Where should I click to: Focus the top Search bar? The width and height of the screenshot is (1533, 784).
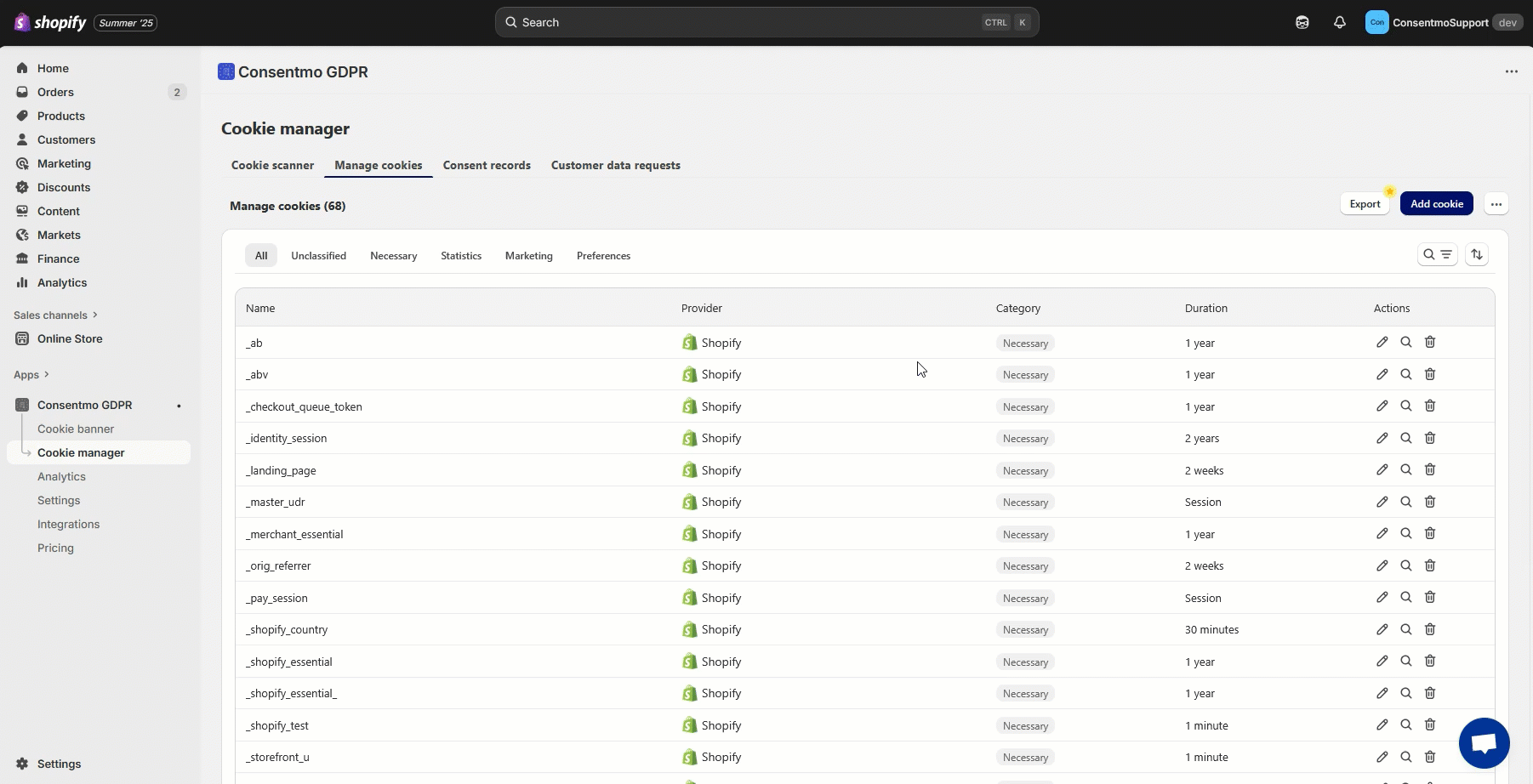coord(766,22)
